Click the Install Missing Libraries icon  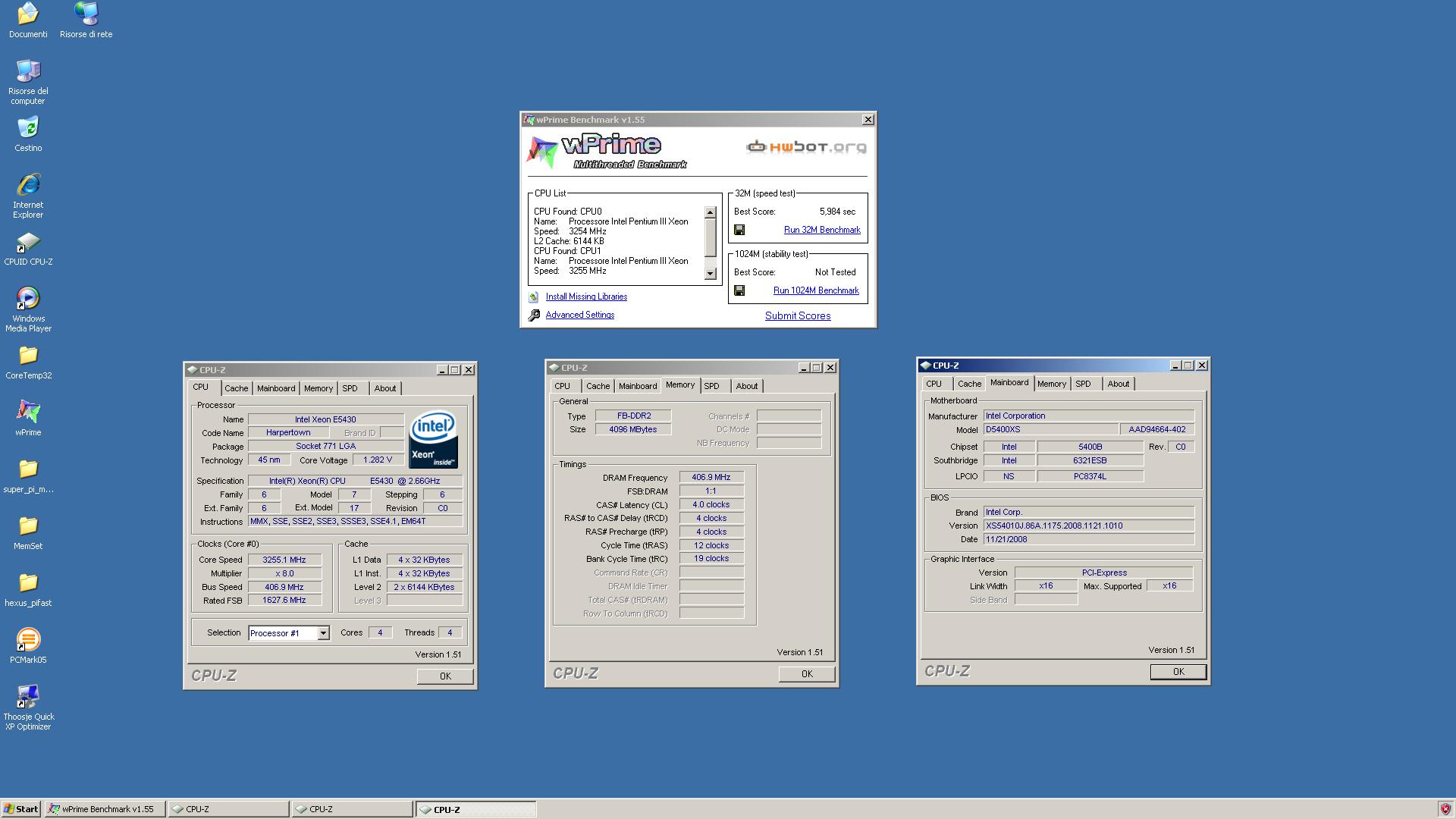[533, 297]
